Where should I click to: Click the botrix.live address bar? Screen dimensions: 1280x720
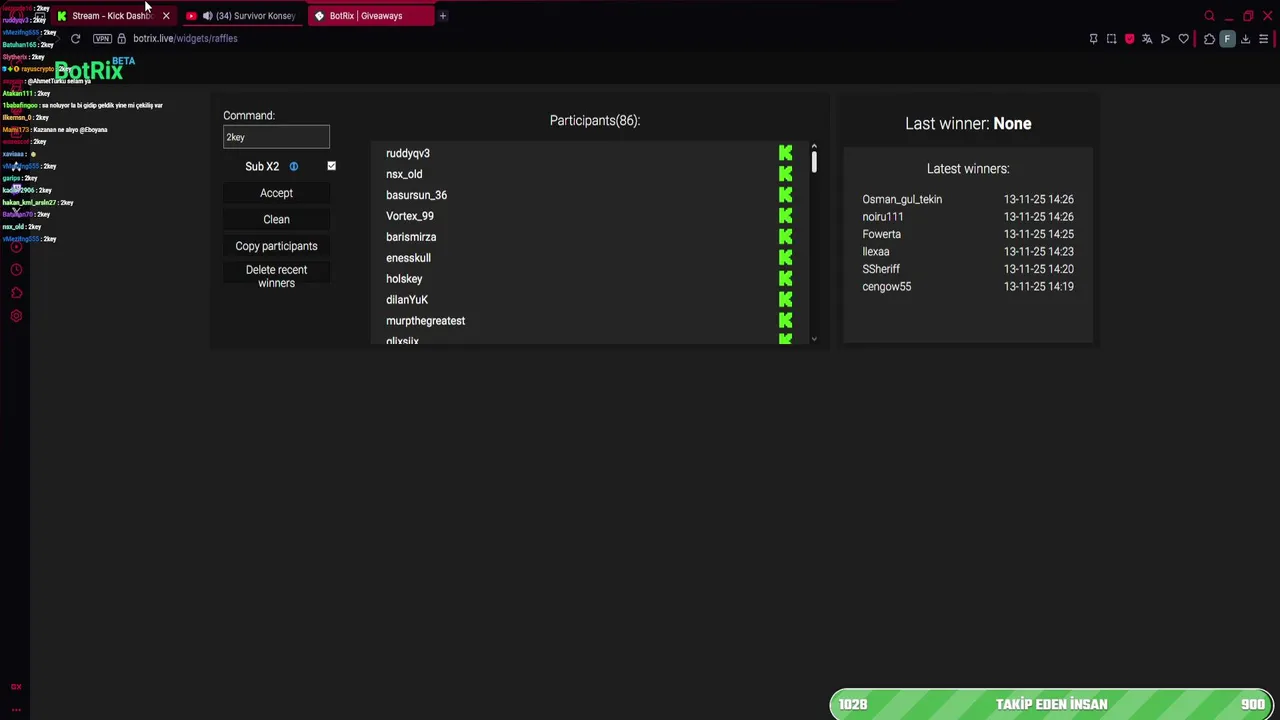point(185,38)
